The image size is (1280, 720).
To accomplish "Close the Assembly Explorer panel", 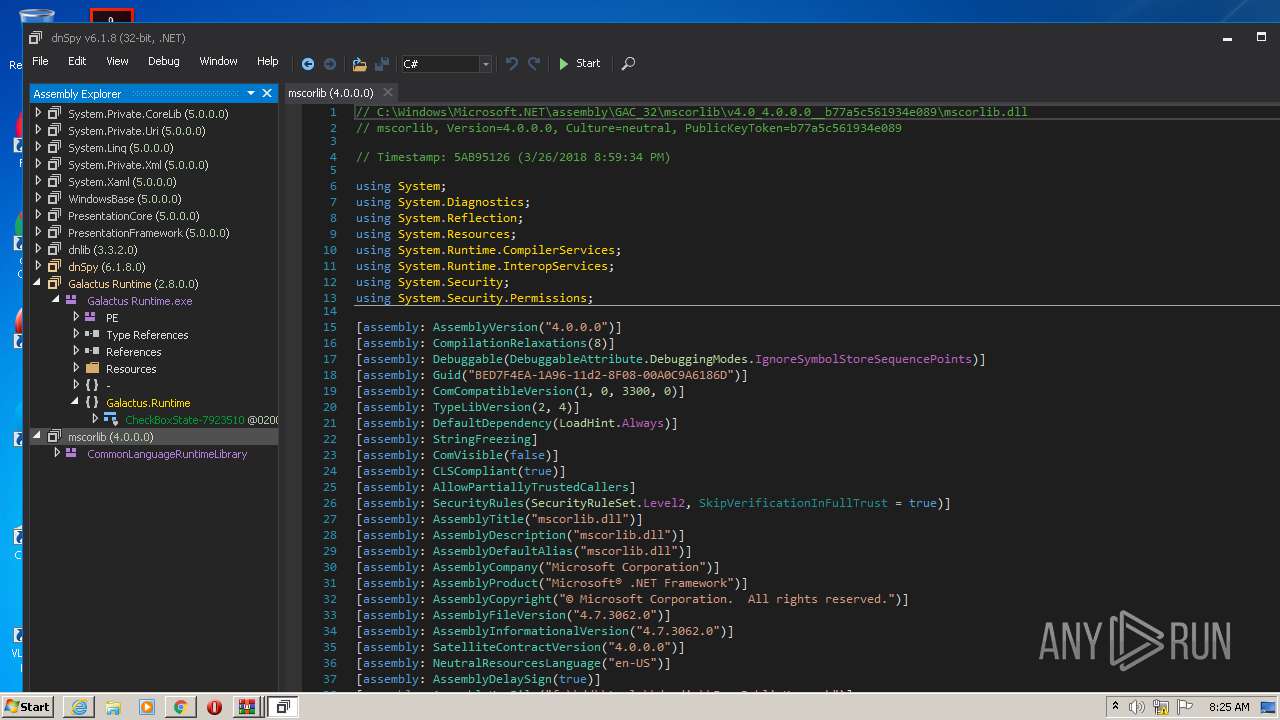I will (x=267, y=93).
